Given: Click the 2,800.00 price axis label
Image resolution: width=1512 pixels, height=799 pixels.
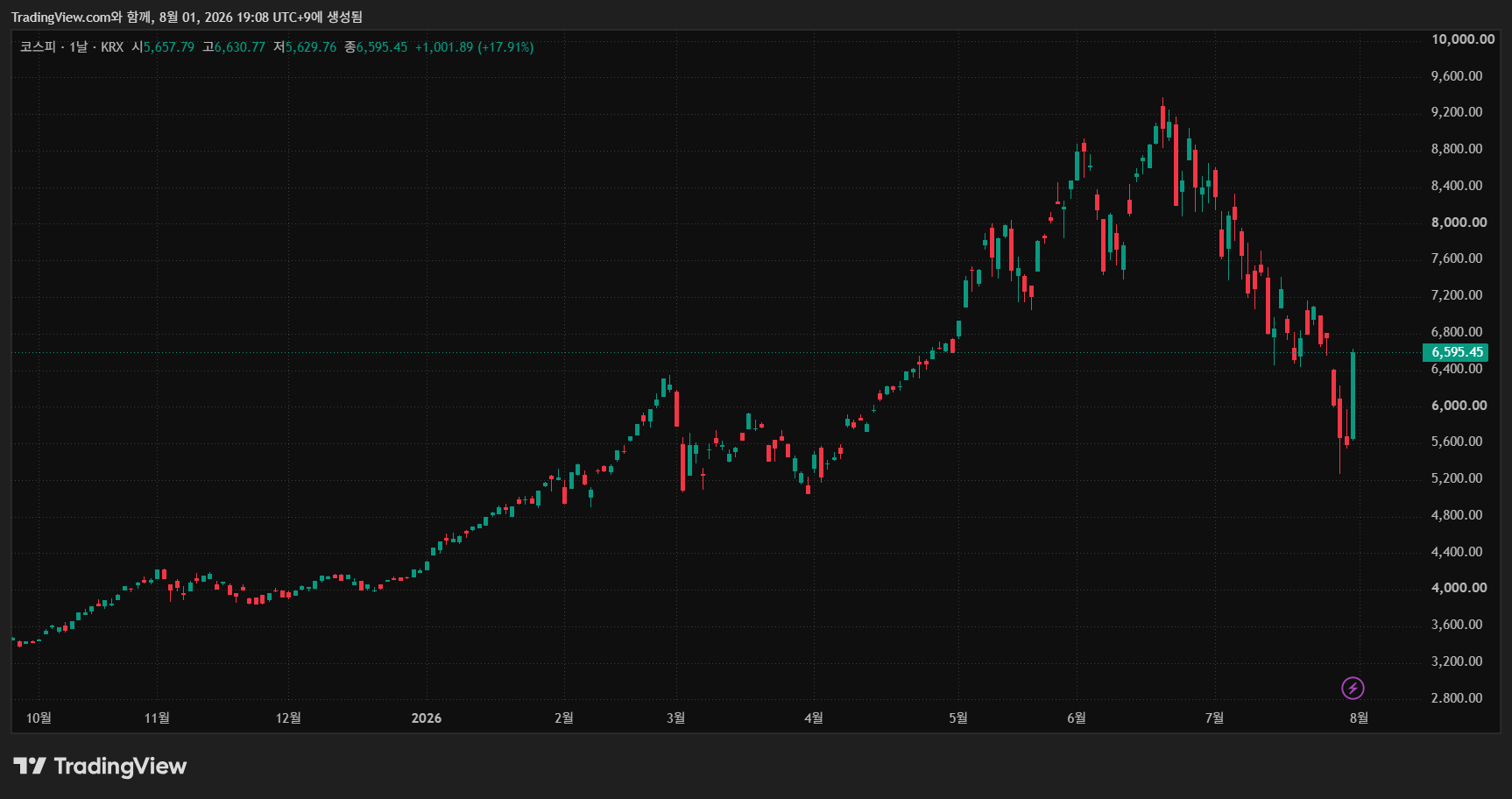Looking at the screenshot, I should (1457, 698).
